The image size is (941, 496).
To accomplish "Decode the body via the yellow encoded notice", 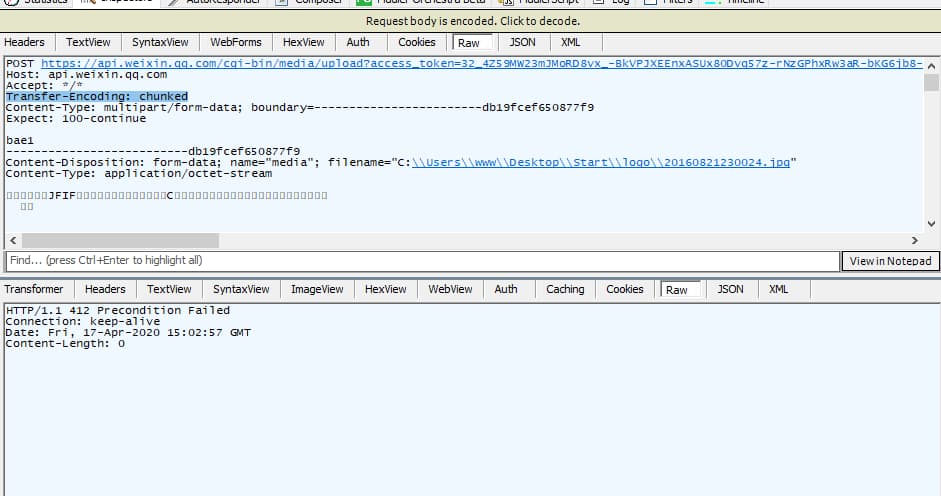I will (x=472, y=21).
